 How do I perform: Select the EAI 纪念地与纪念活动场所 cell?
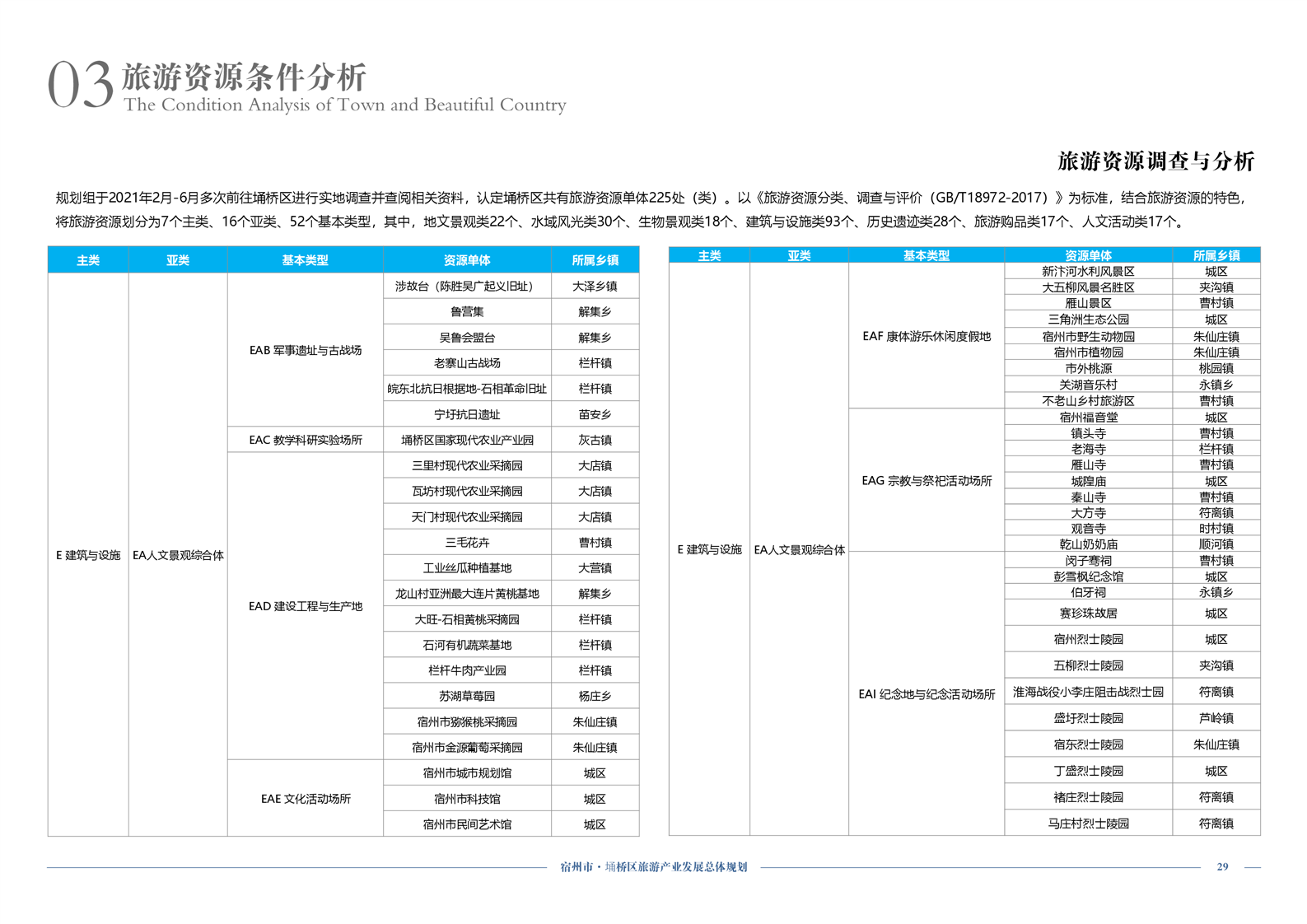coord(926,694)
